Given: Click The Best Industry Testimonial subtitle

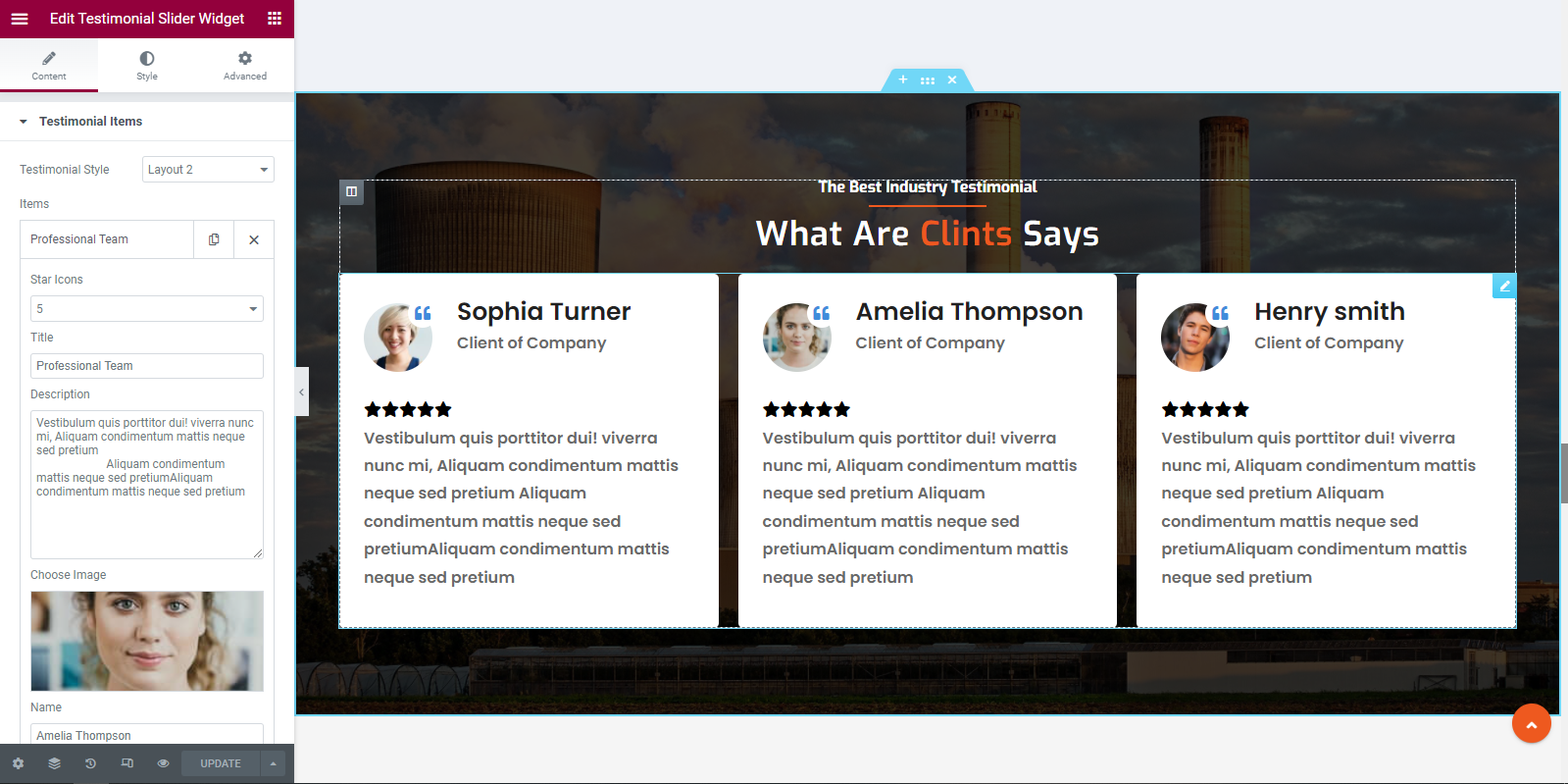Looking at the screenshot, I should tap(928, 186).
